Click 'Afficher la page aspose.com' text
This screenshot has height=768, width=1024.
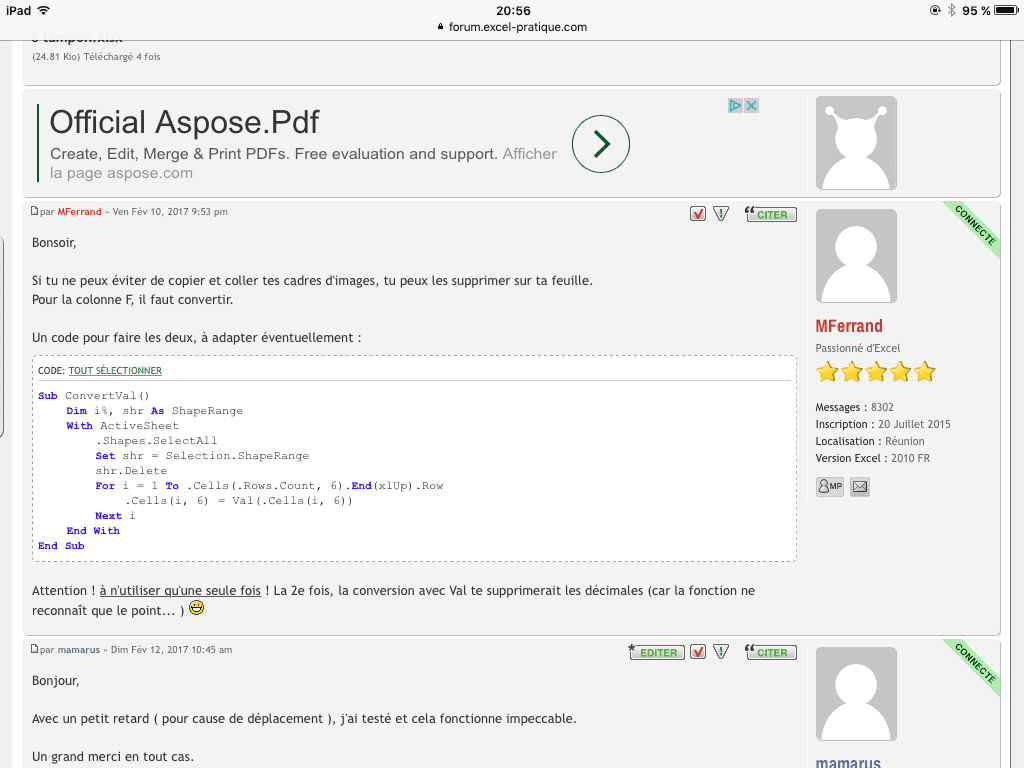coord(304,163)
